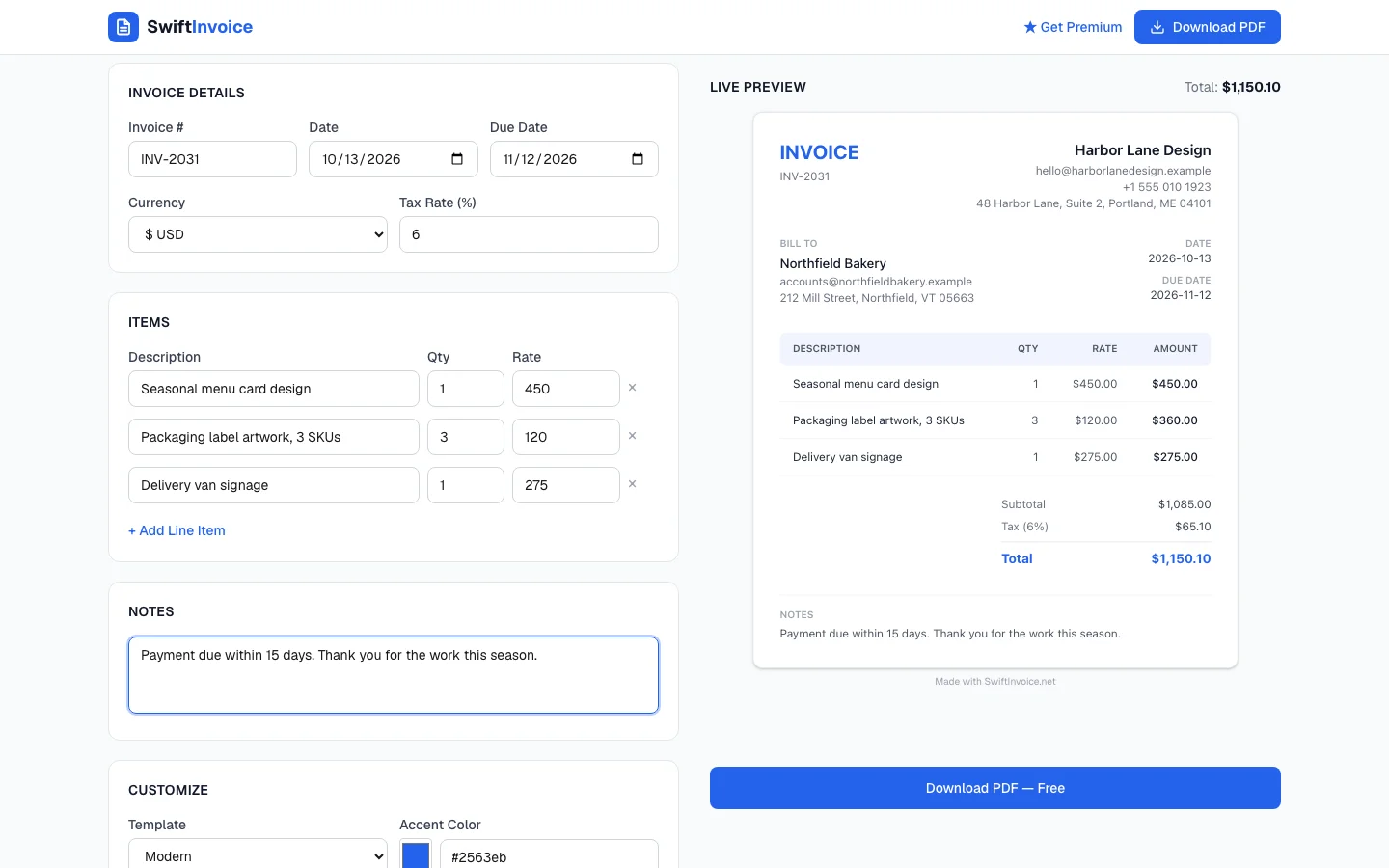Focus the Invoice # field INV-2031

point(212,159)
